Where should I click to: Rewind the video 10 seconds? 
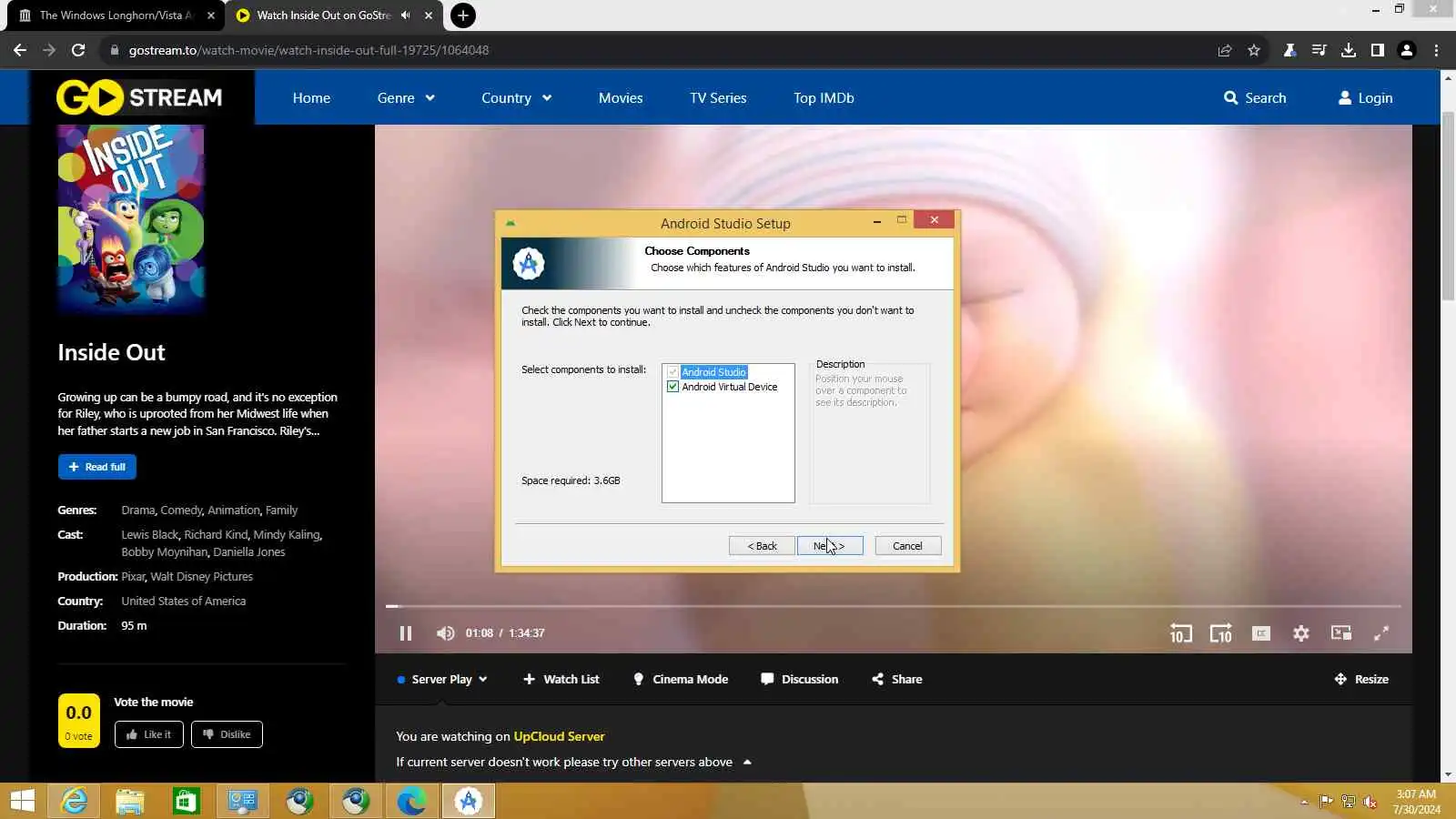coord(1180,633)
